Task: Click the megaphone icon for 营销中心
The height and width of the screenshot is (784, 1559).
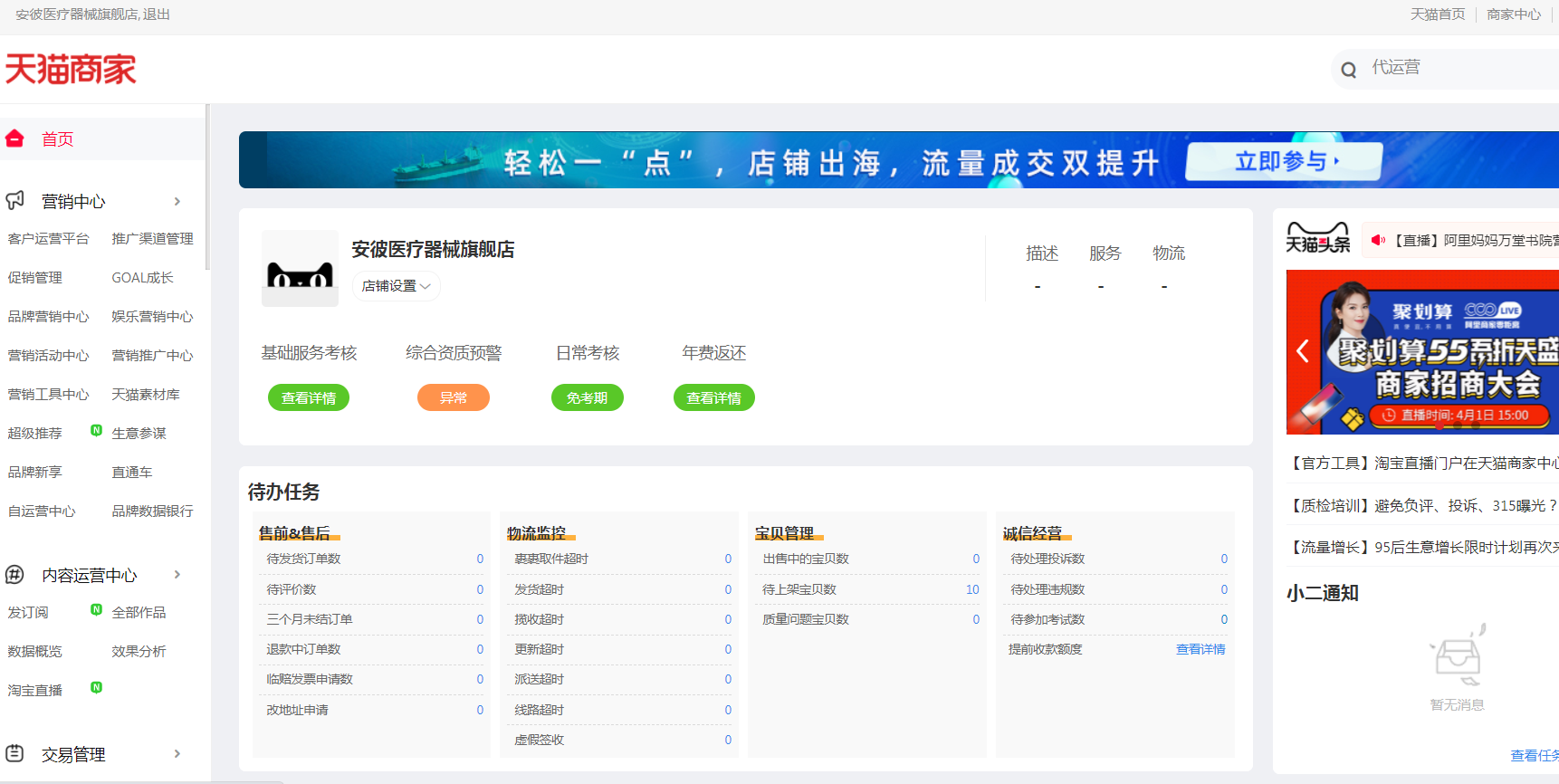Action: [x=14, y=201]
